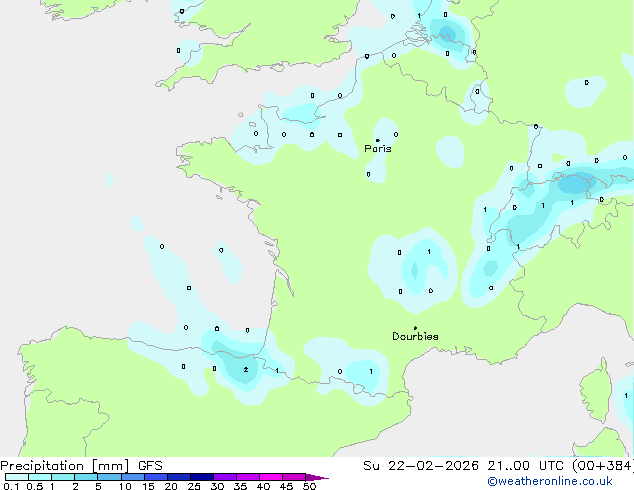Click the '25' legend scale label
Viewport: 634px width, 490px height.
click(194, 486)
